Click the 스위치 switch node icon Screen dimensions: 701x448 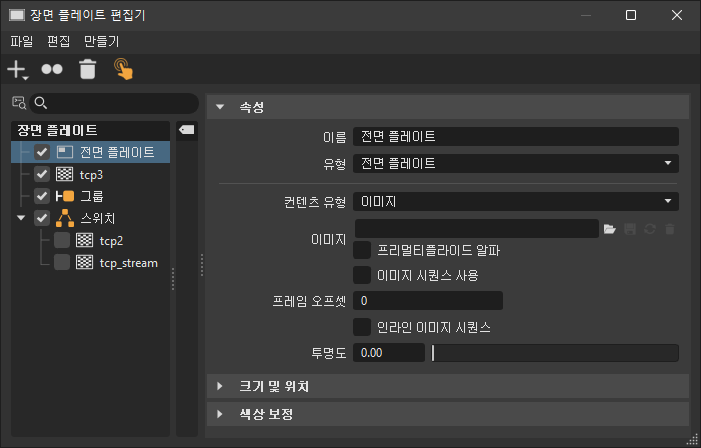(65, 218)
